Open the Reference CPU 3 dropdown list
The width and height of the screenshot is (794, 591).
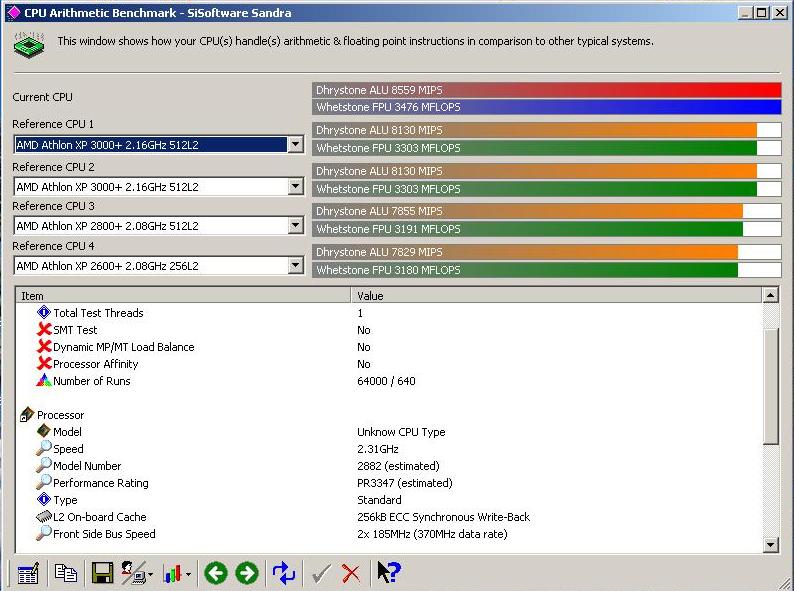295,226
